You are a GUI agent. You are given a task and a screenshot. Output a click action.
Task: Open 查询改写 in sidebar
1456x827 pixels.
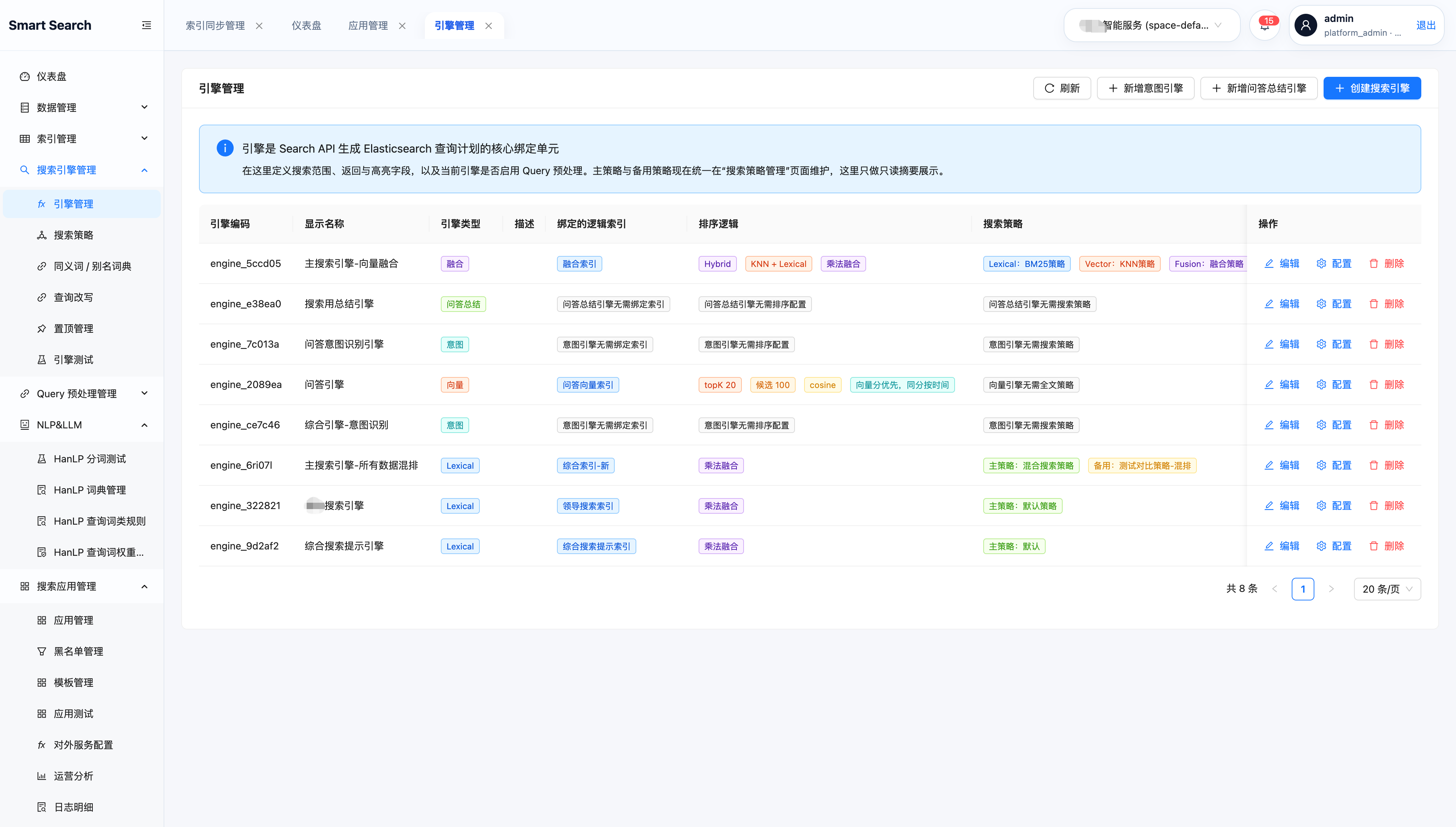tap(82, 298)
